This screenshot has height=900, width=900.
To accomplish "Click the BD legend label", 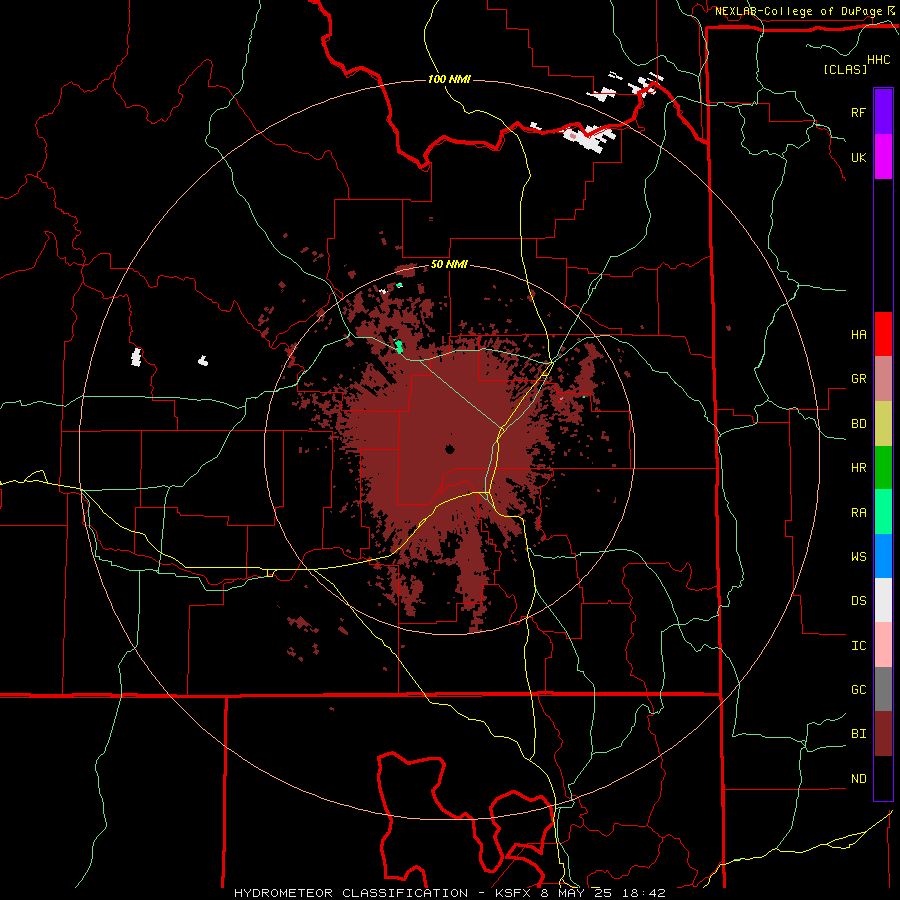I will point(858,424).
